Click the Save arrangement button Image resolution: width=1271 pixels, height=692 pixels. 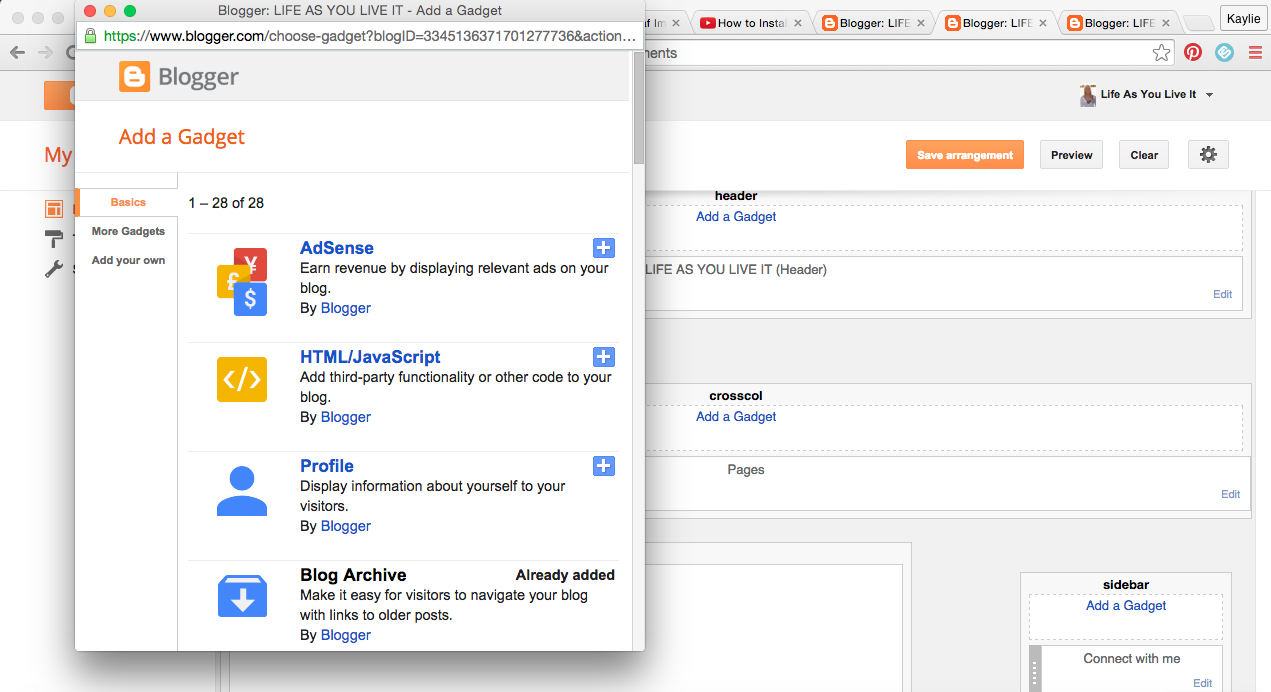pyautogui.click(x=965, y=155)
